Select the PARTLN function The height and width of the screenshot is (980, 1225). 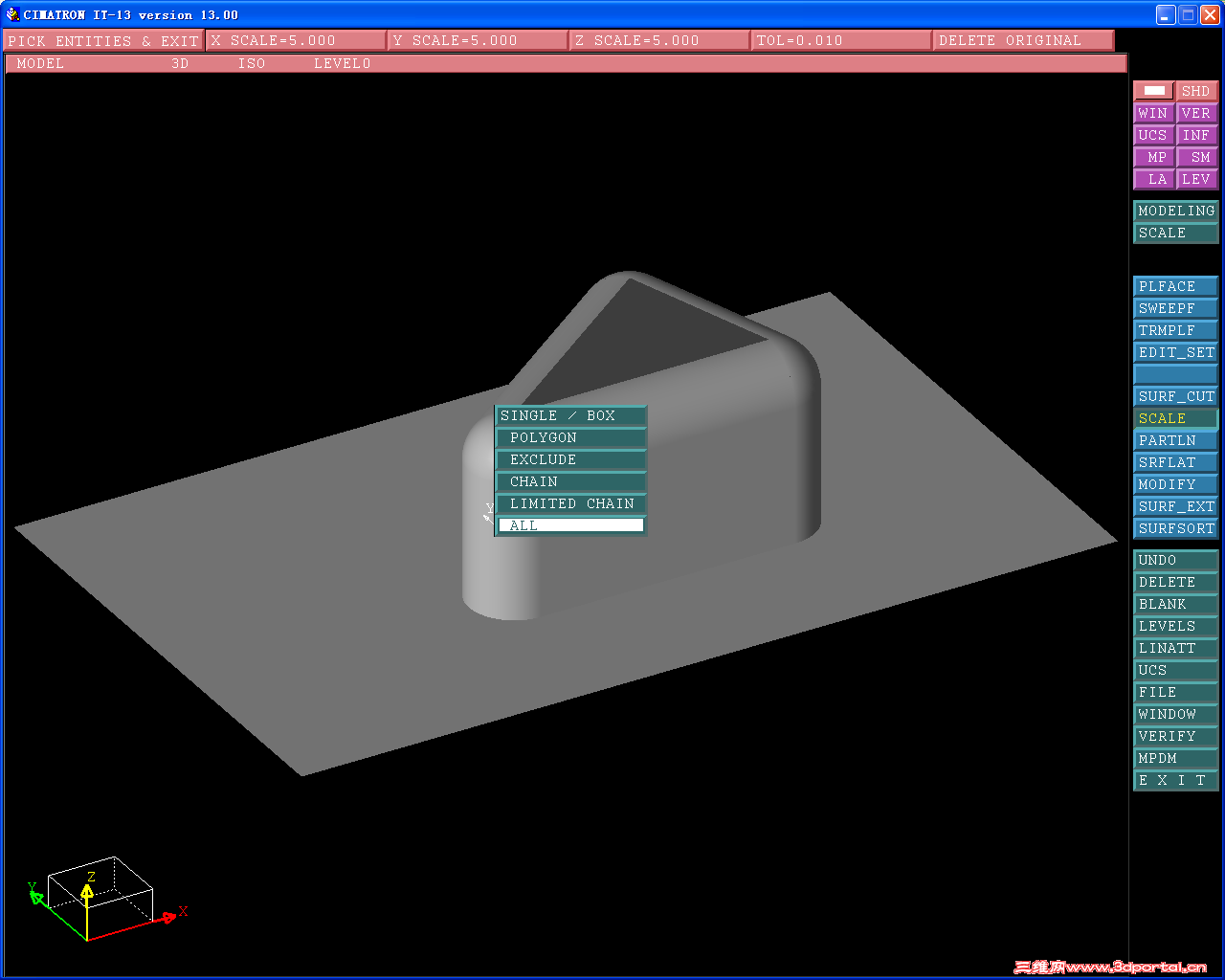pos(1176,440)
